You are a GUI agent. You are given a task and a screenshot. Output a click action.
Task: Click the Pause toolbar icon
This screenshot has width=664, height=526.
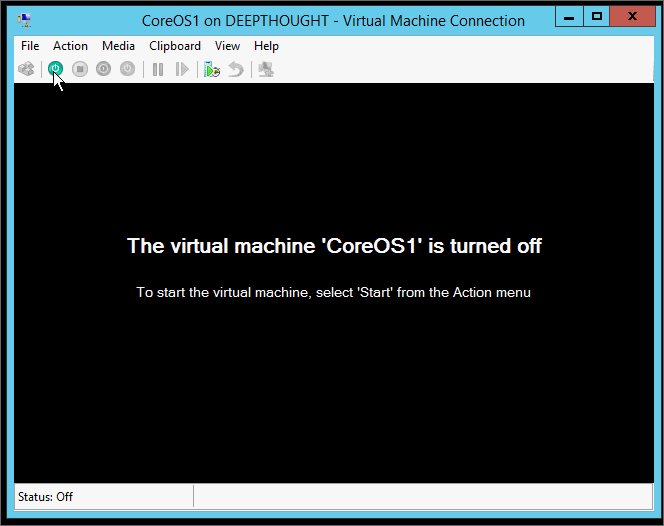158,69
